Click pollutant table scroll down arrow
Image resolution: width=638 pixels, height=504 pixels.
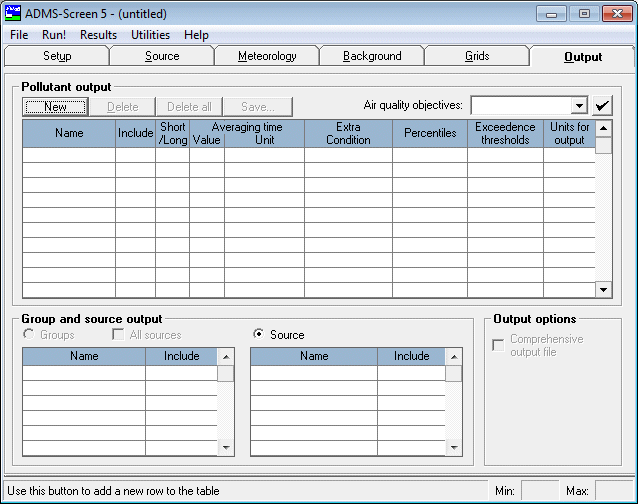pyautogui.click(x=603, y=290)
